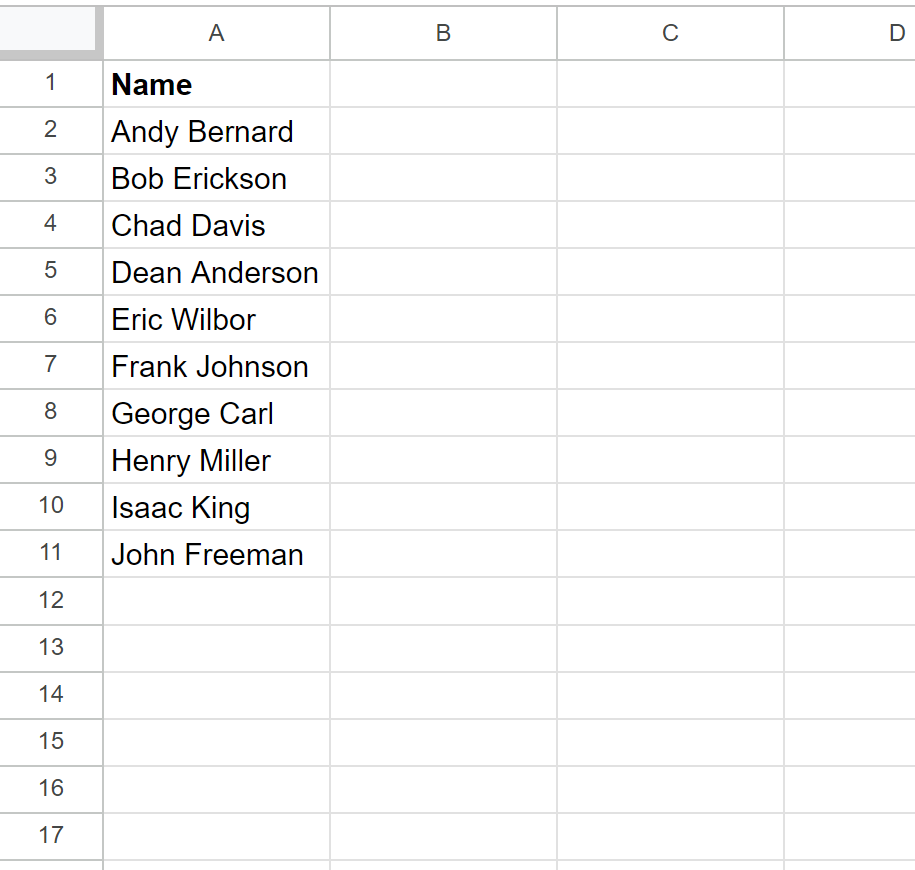Select the Dean Anderson cell

(x=216, y=272)
